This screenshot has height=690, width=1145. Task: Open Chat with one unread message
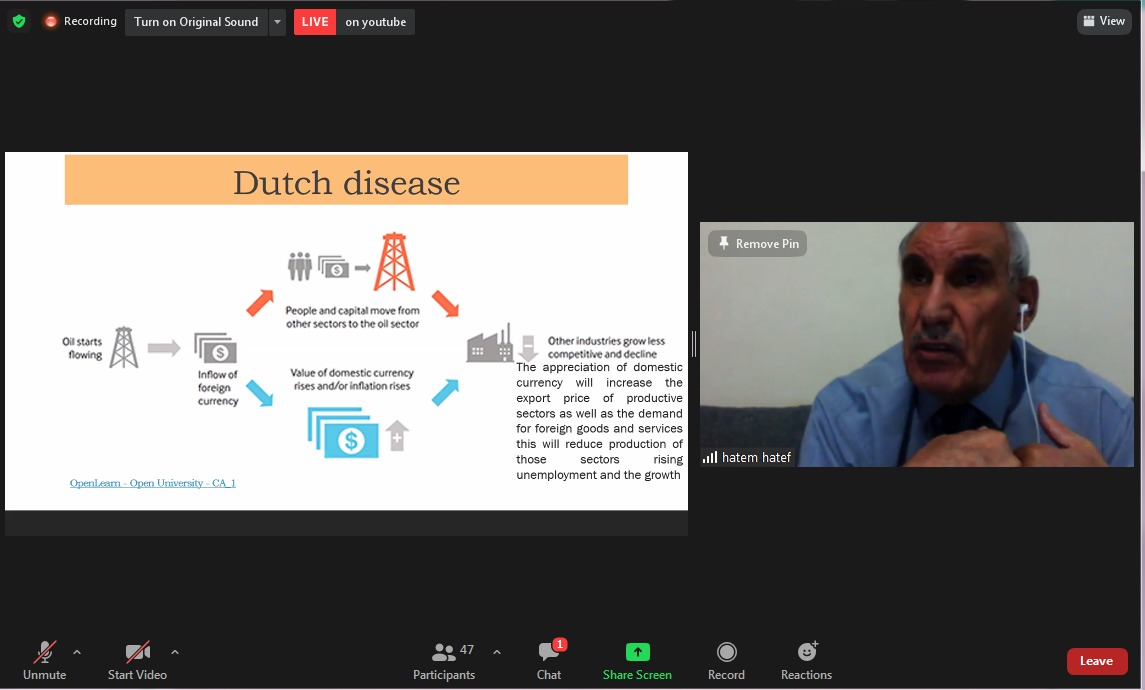549,661
